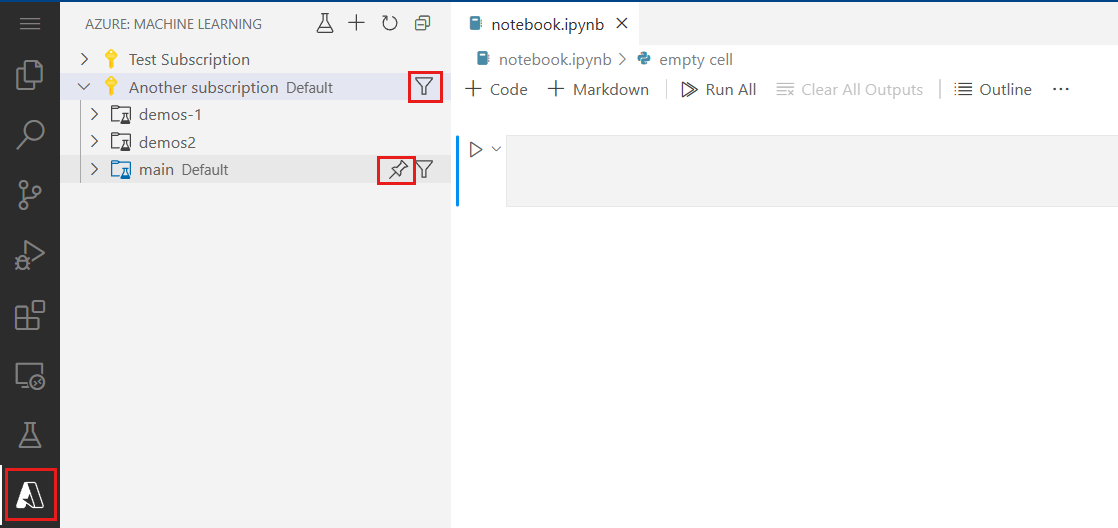Select the main workspace label
This screenshot has width=1118, height=528.
point(156,170)
